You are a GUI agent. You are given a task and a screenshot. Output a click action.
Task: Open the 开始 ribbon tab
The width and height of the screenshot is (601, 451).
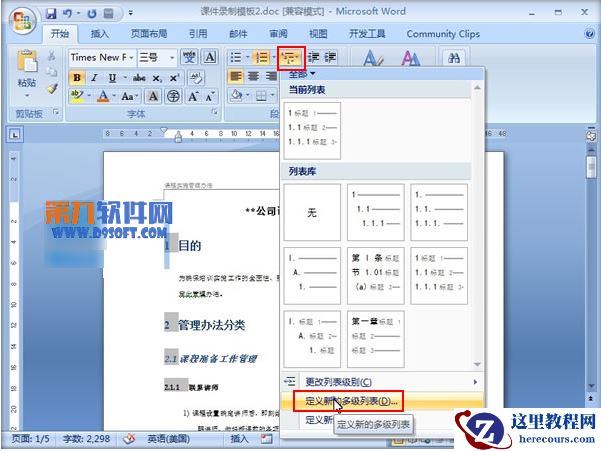pos(60,34)
